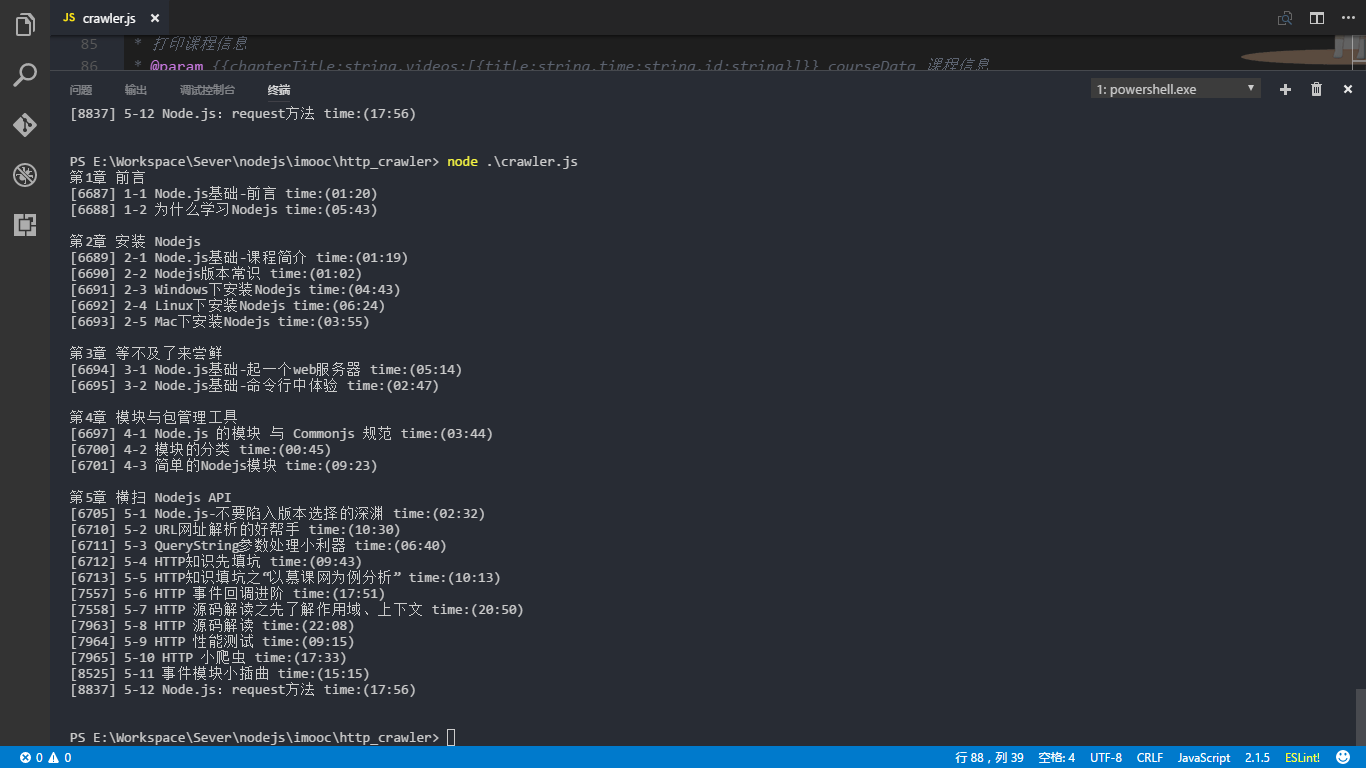Screen dimensions: 1366x768
Task: Change file encoding via UTF-8 status item
Action: point(1106,758)
